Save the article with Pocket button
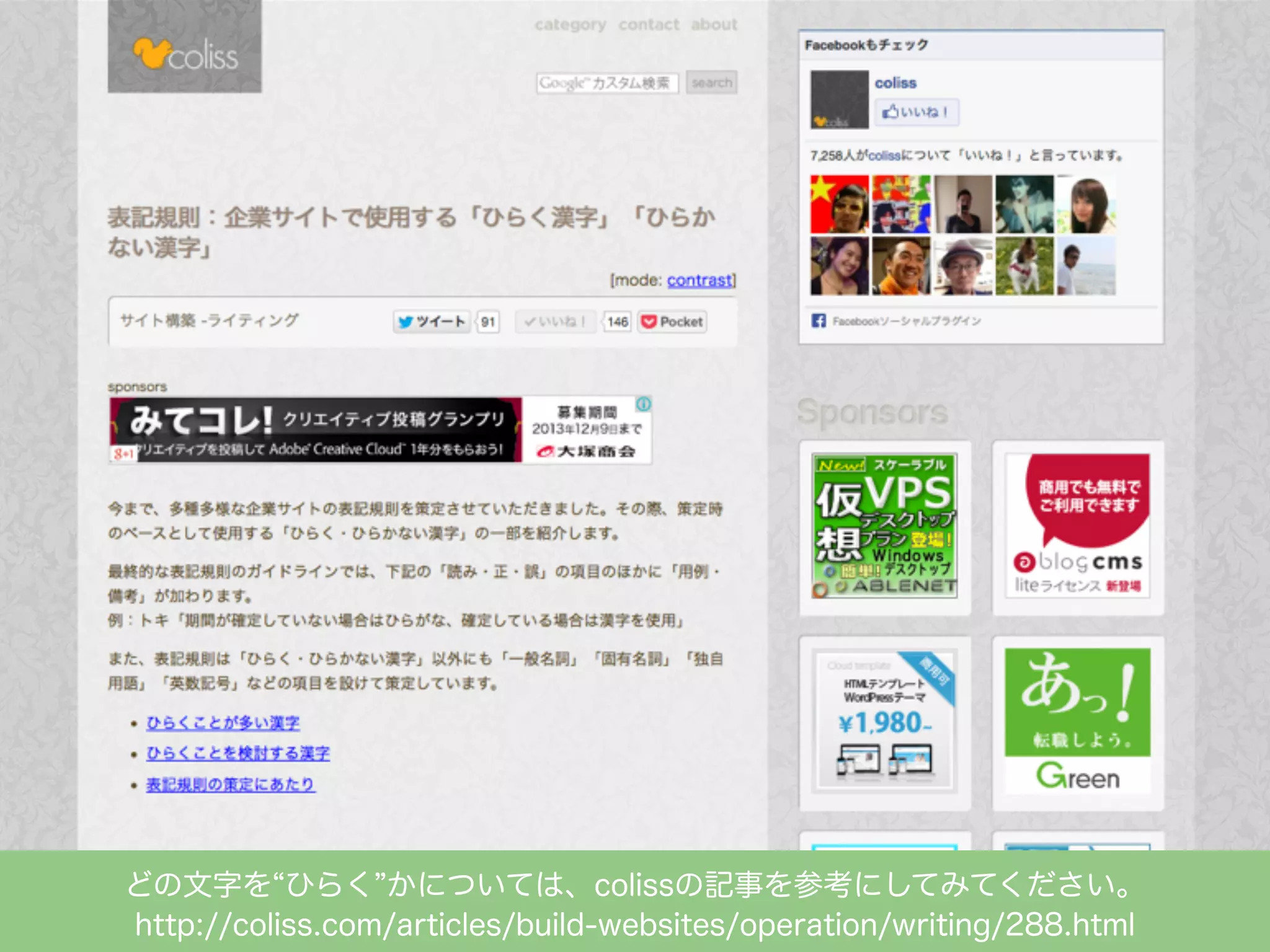This screenshot has width=1270, height=952. (673, 322)
